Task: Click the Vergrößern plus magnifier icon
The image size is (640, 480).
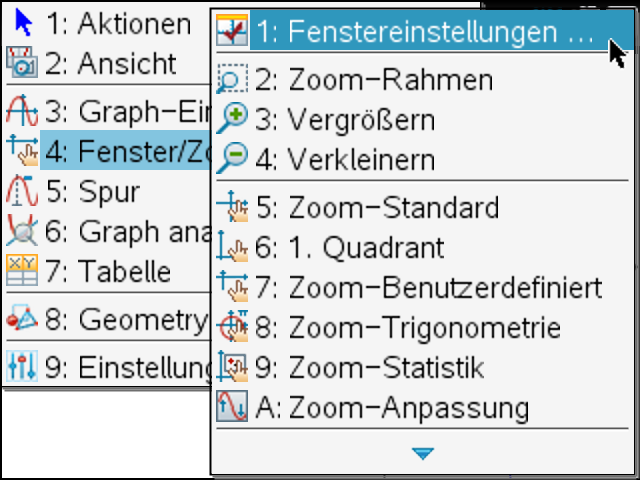Action: tap(232, 120)
